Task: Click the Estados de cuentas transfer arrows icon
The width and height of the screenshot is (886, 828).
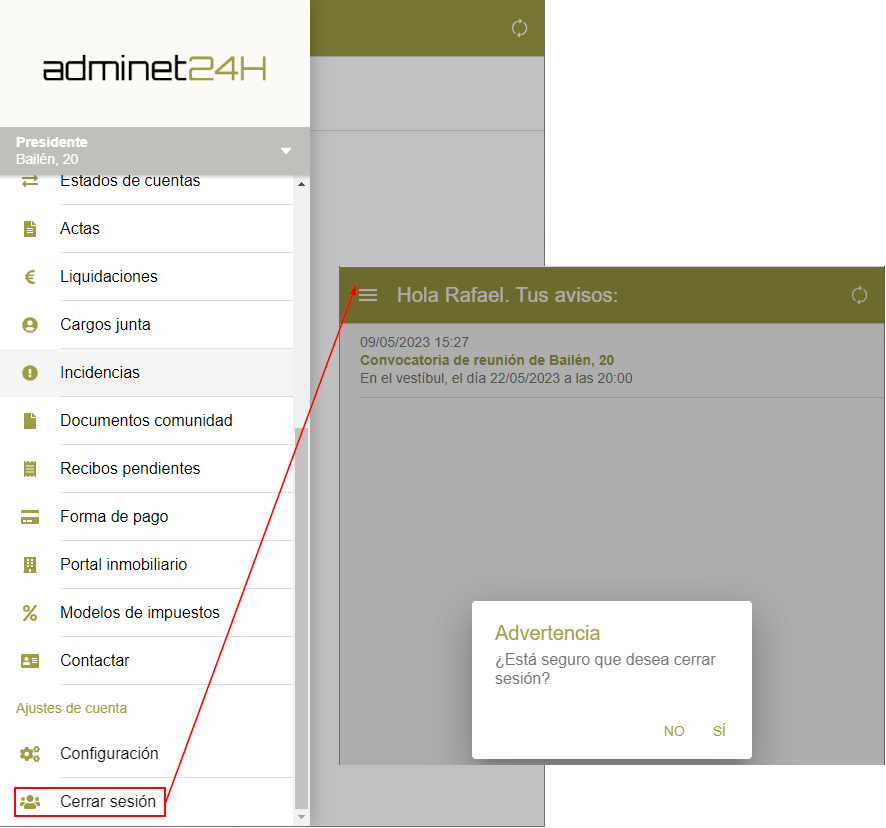Action: pyautogui.click(x=30, y=181)
